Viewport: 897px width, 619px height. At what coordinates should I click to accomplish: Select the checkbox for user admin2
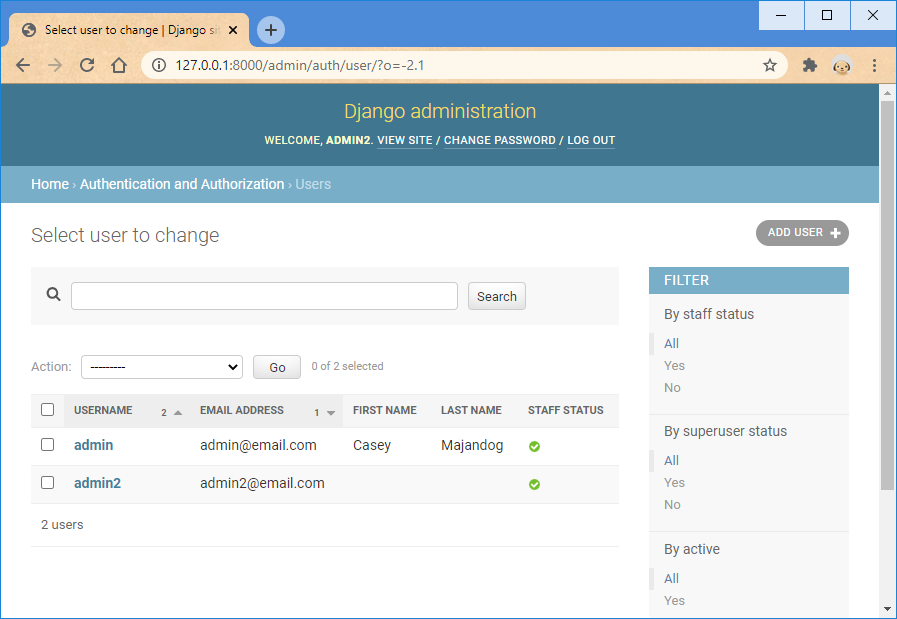click(47, 482)
